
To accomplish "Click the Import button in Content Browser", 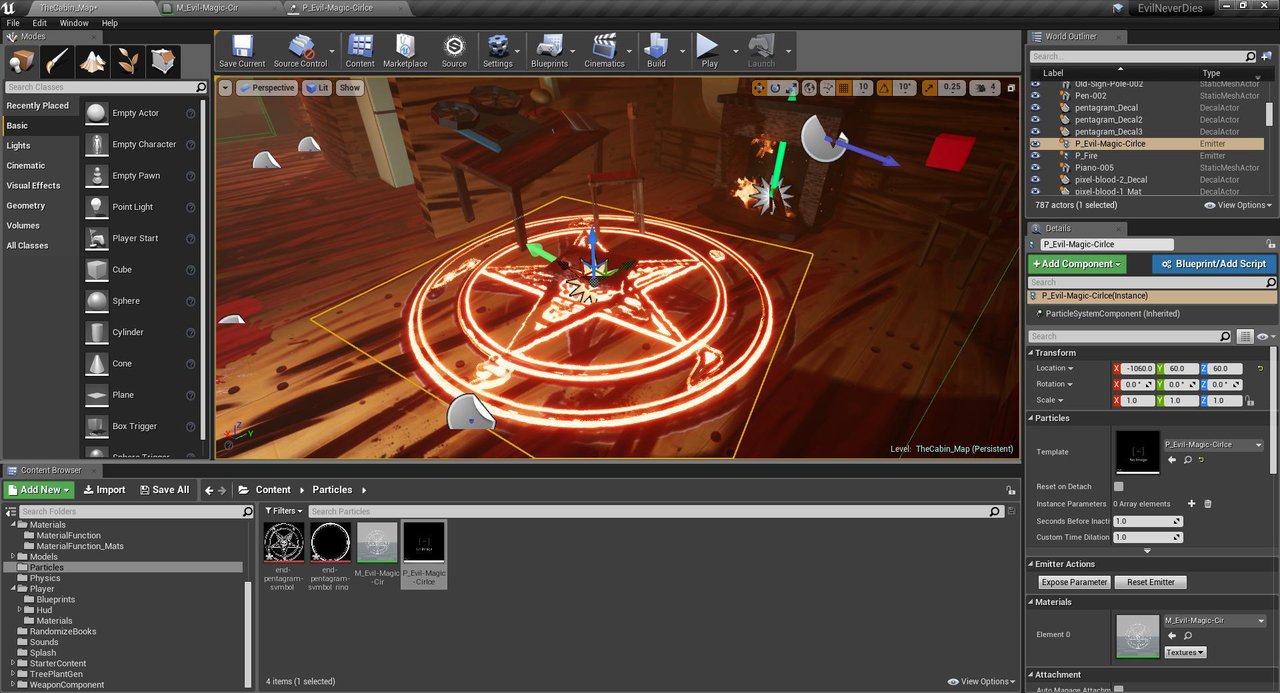I will click(x=104, y=490).
